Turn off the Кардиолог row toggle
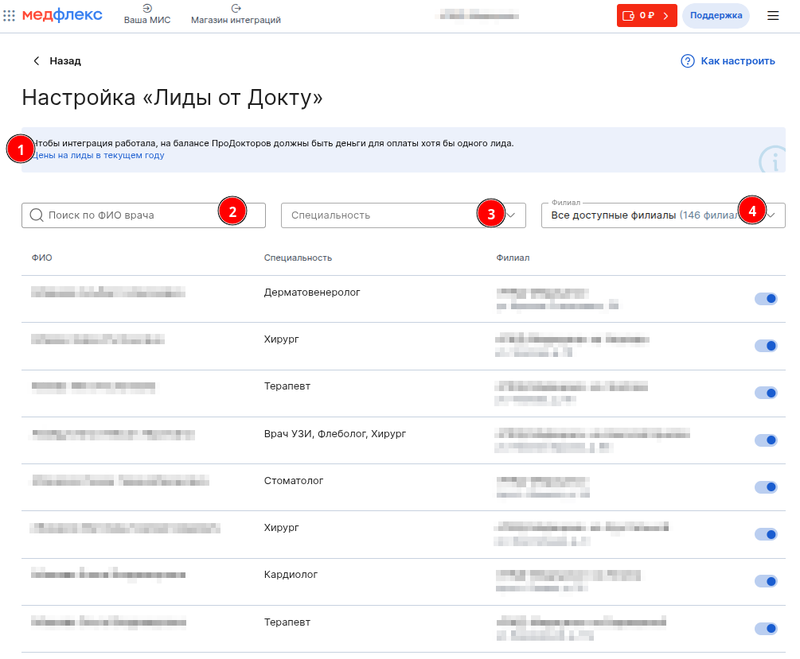 766,580
